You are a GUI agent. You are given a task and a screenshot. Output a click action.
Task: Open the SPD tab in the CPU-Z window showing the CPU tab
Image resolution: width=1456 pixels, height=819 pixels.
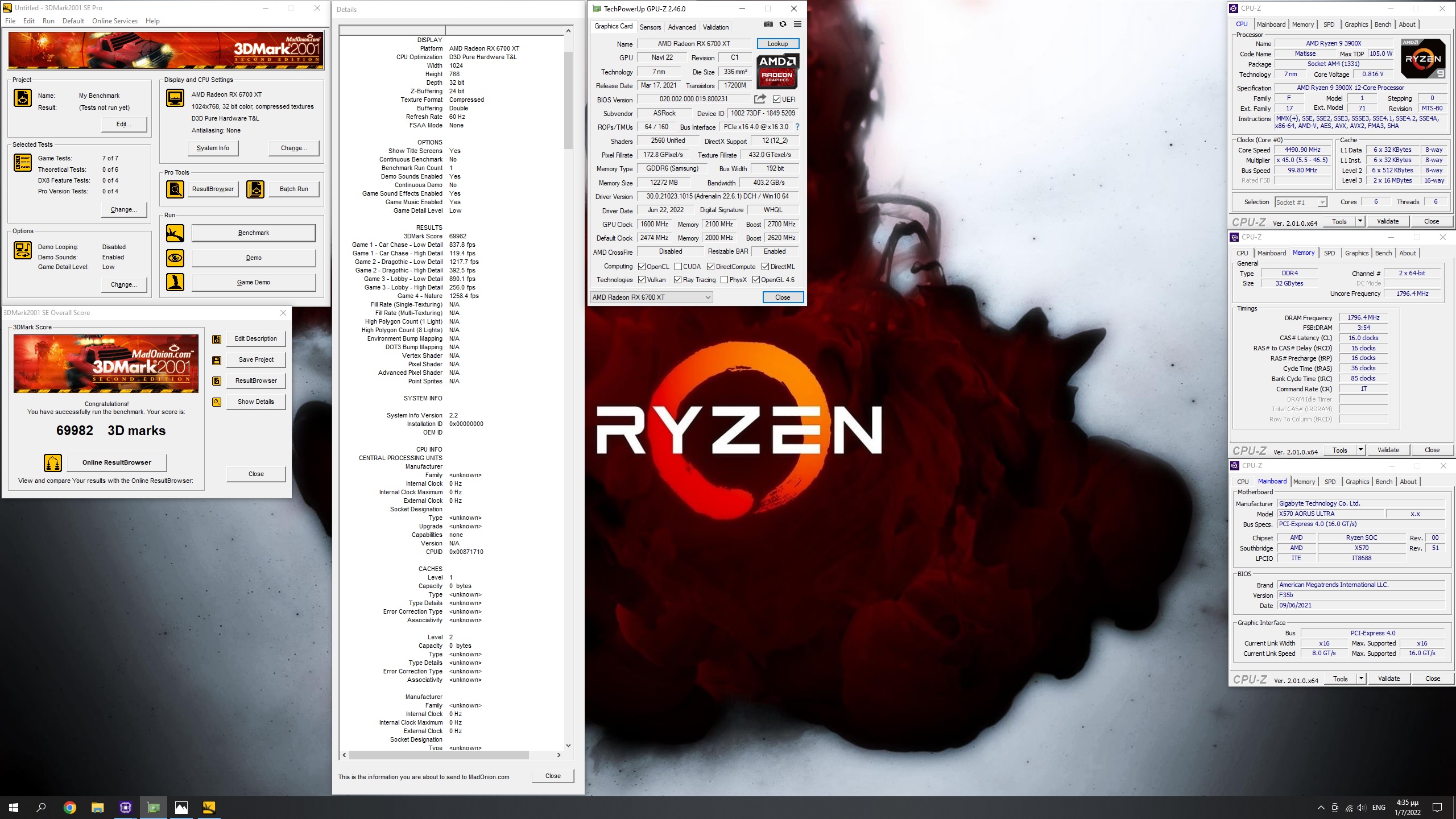point(1329,24)
